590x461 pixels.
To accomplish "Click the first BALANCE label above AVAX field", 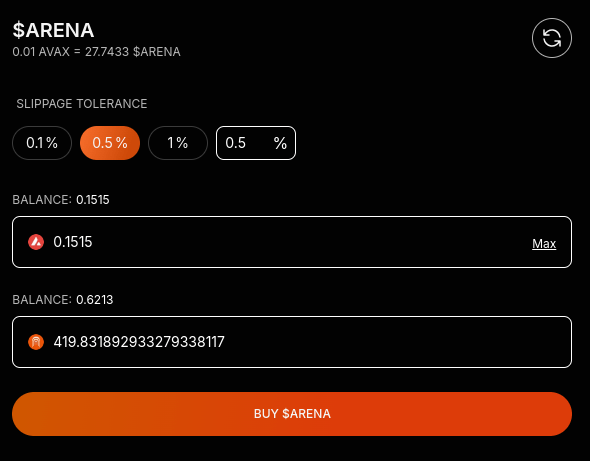I will (x=42, y=199).
